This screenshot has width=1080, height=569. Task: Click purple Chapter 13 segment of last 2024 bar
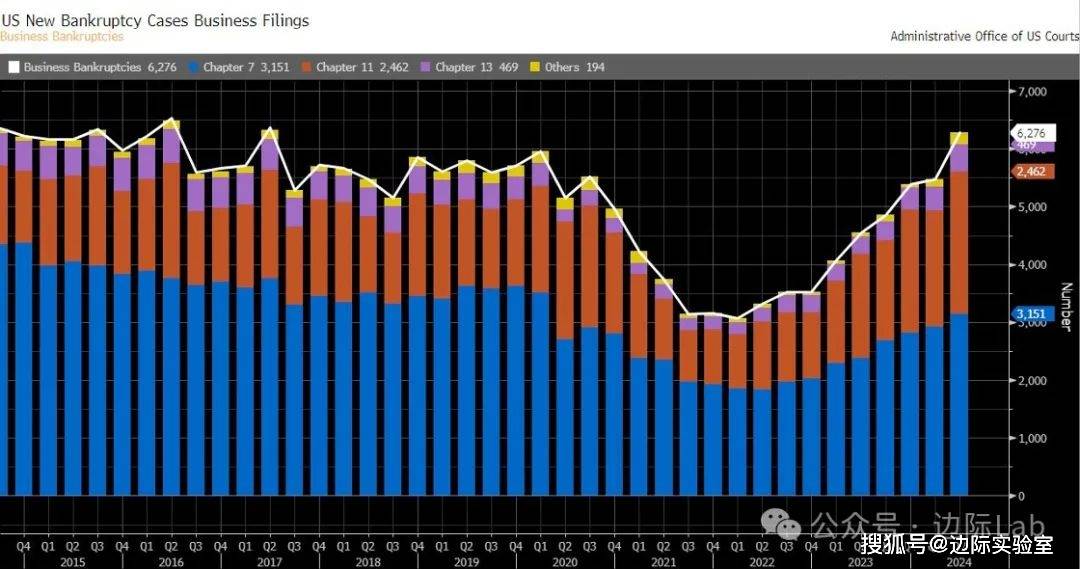[x=959, y=158]
